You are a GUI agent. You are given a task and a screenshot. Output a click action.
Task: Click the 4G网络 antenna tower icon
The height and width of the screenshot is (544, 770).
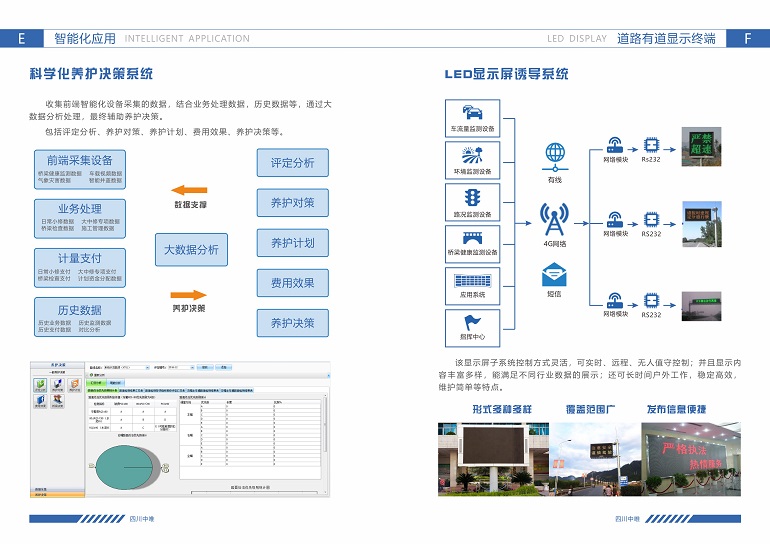click(x=554, y=219)
